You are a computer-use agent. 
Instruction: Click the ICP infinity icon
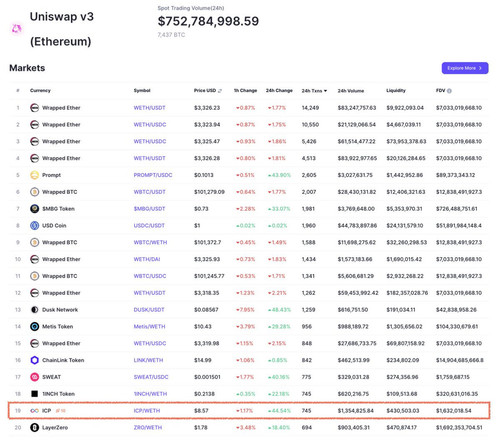point(34,411)
